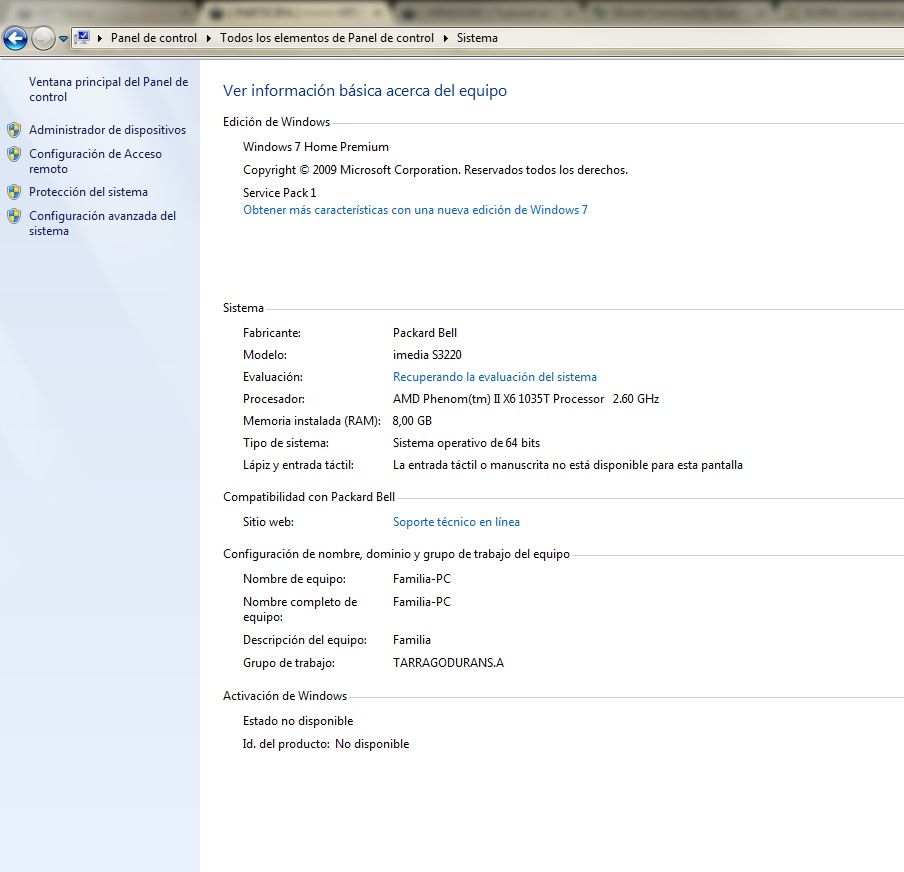Expand the arrow after 'Panel de control' breadcrumb
The width and height of the screenshot is (904, 872).
pos(208,38)
